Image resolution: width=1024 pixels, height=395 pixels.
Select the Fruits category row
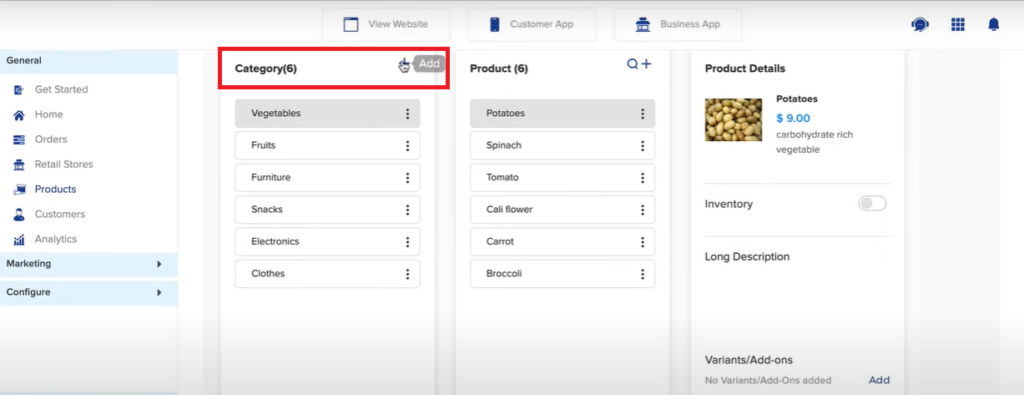point(327,146)
